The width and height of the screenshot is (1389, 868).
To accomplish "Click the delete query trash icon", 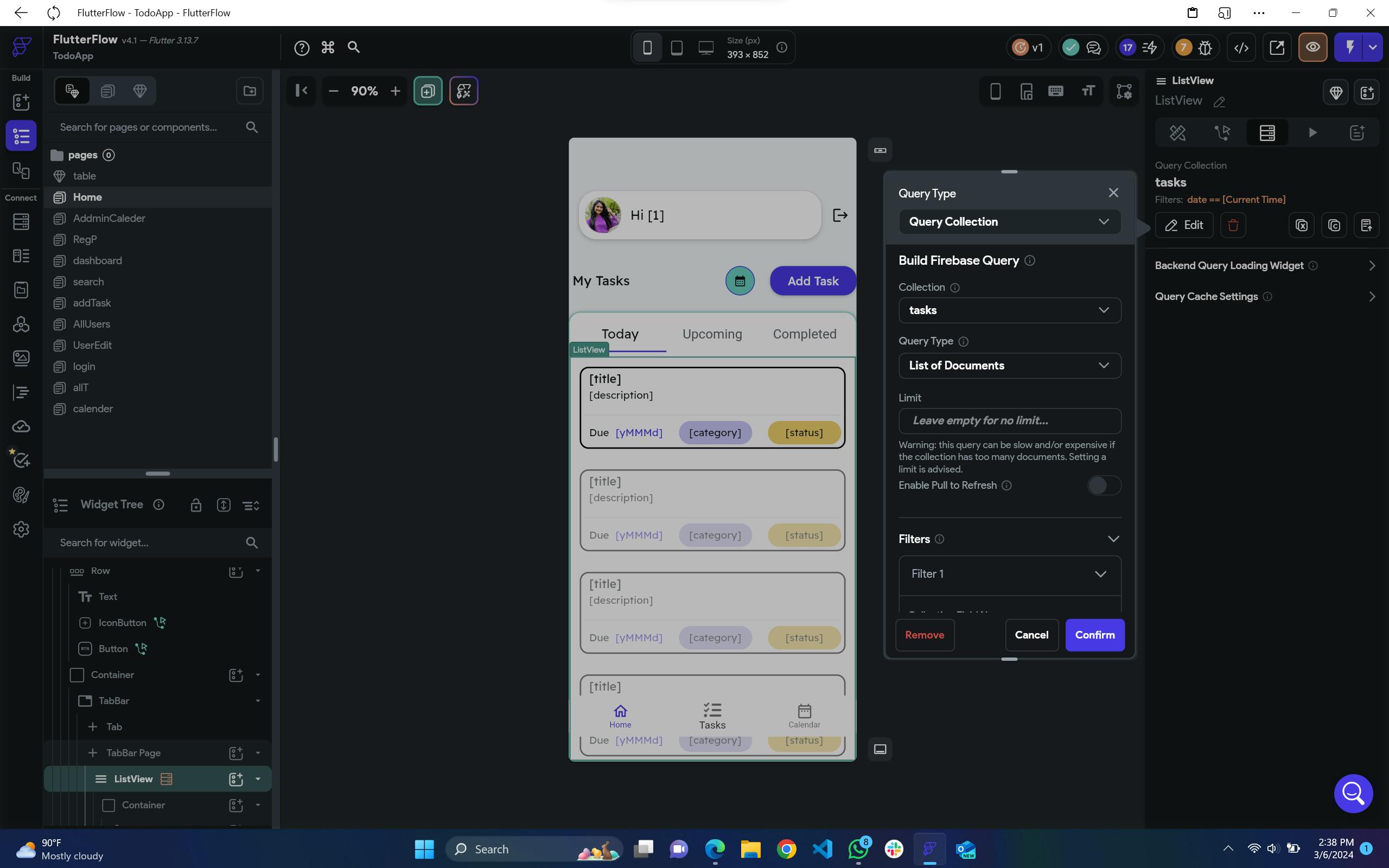I will [1232, 225].
